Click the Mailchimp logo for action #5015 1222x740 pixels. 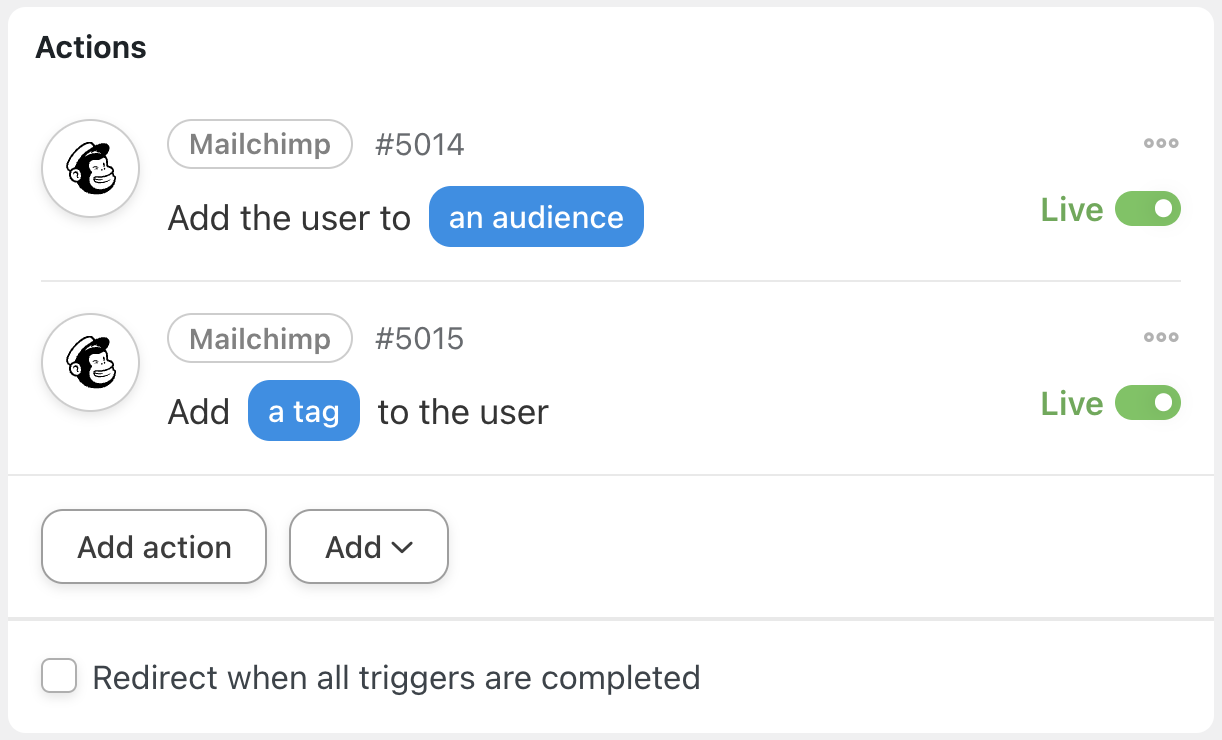90,362
